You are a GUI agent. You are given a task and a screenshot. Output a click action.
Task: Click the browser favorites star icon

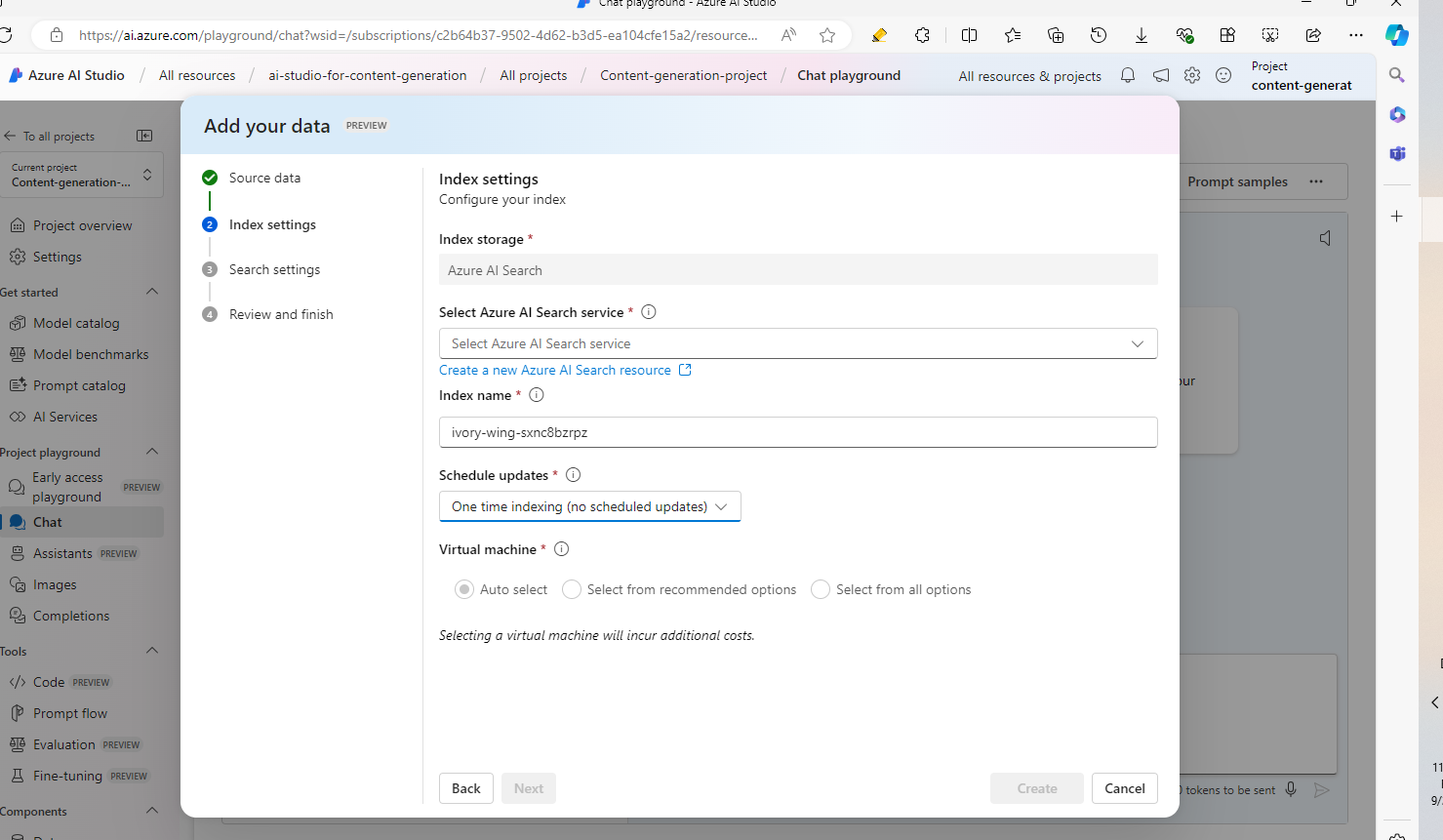tap(827, 35)
